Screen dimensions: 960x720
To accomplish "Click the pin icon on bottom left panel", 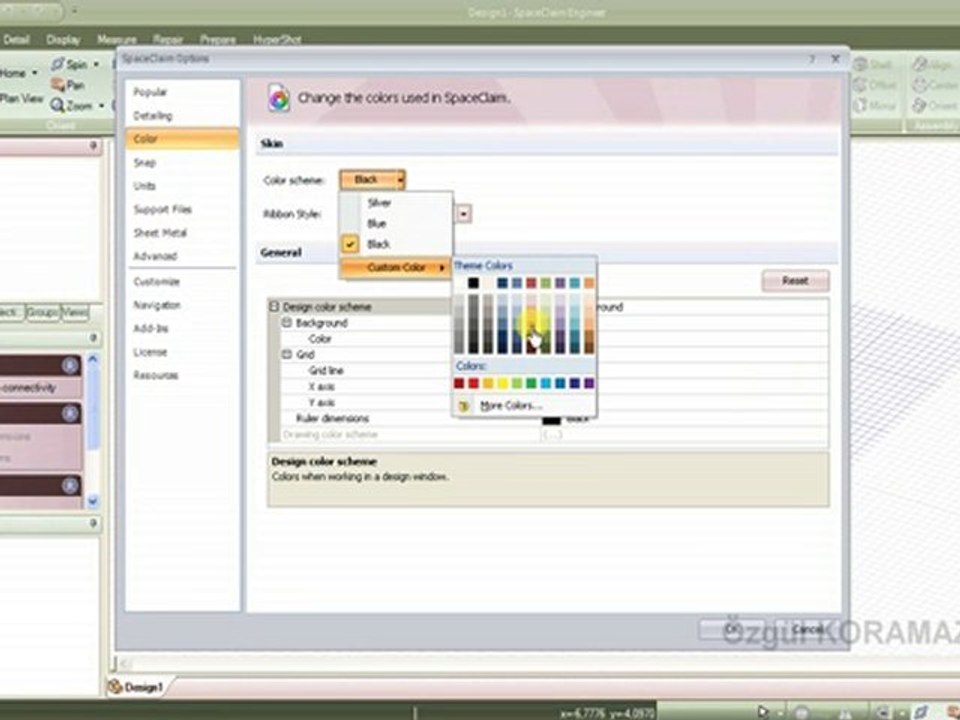I will pos(93,523).
